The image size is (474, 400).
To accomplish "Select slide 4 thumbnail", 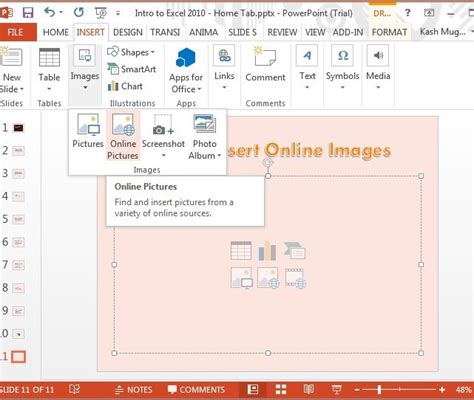I will tap(18, 196).
